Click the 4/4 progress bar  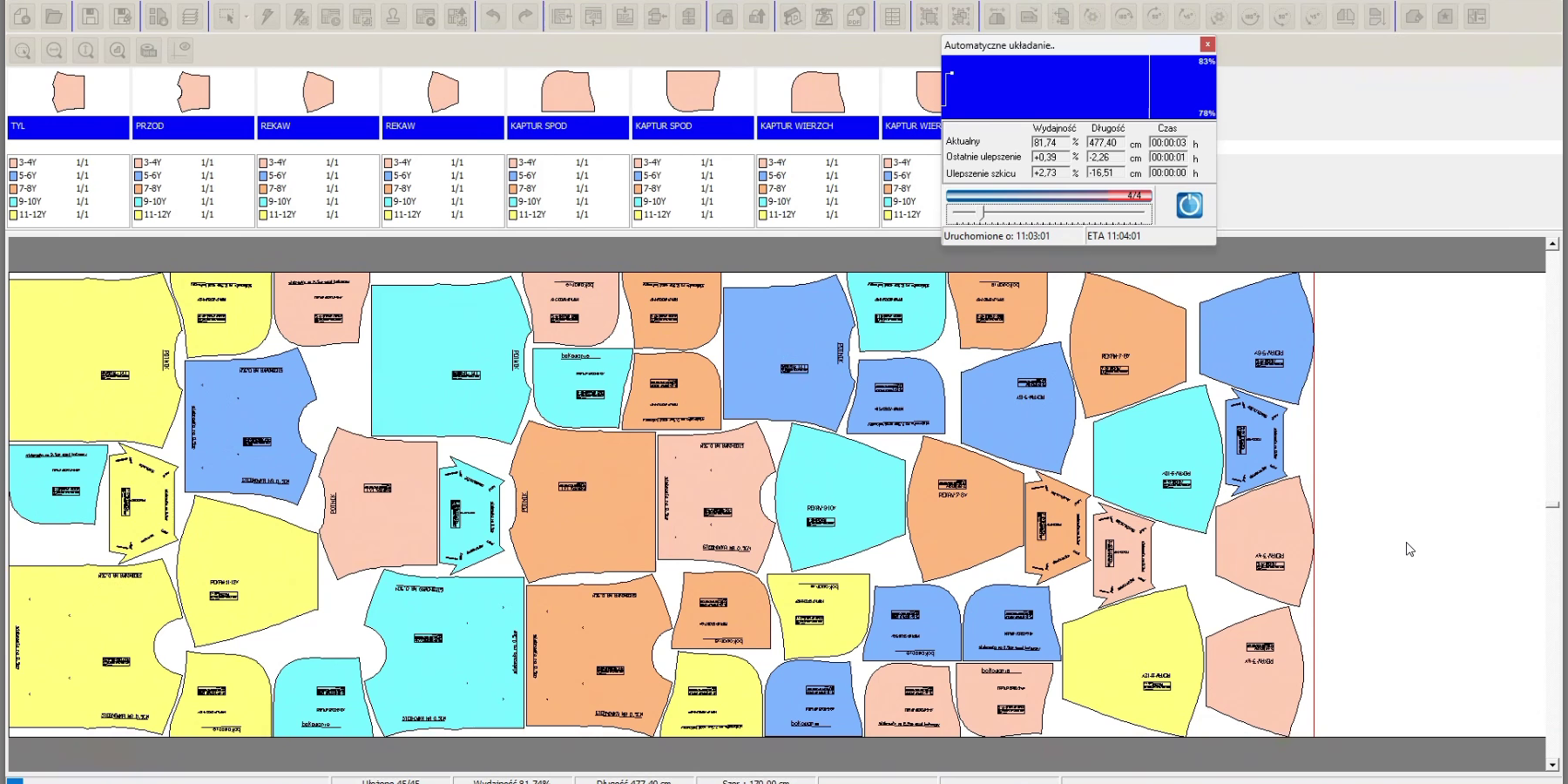[x=1049, y=196]
